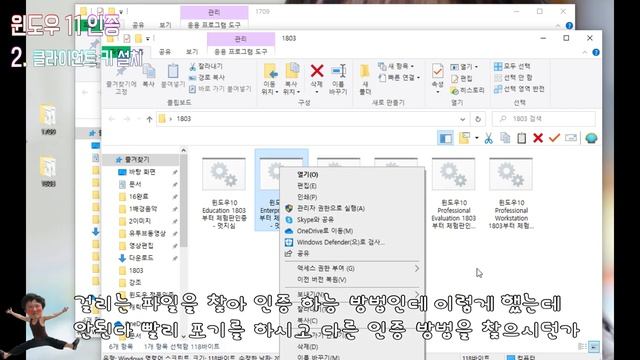Click the 1803 address bar path
This screenshot has height=360, width=640.
184,119
